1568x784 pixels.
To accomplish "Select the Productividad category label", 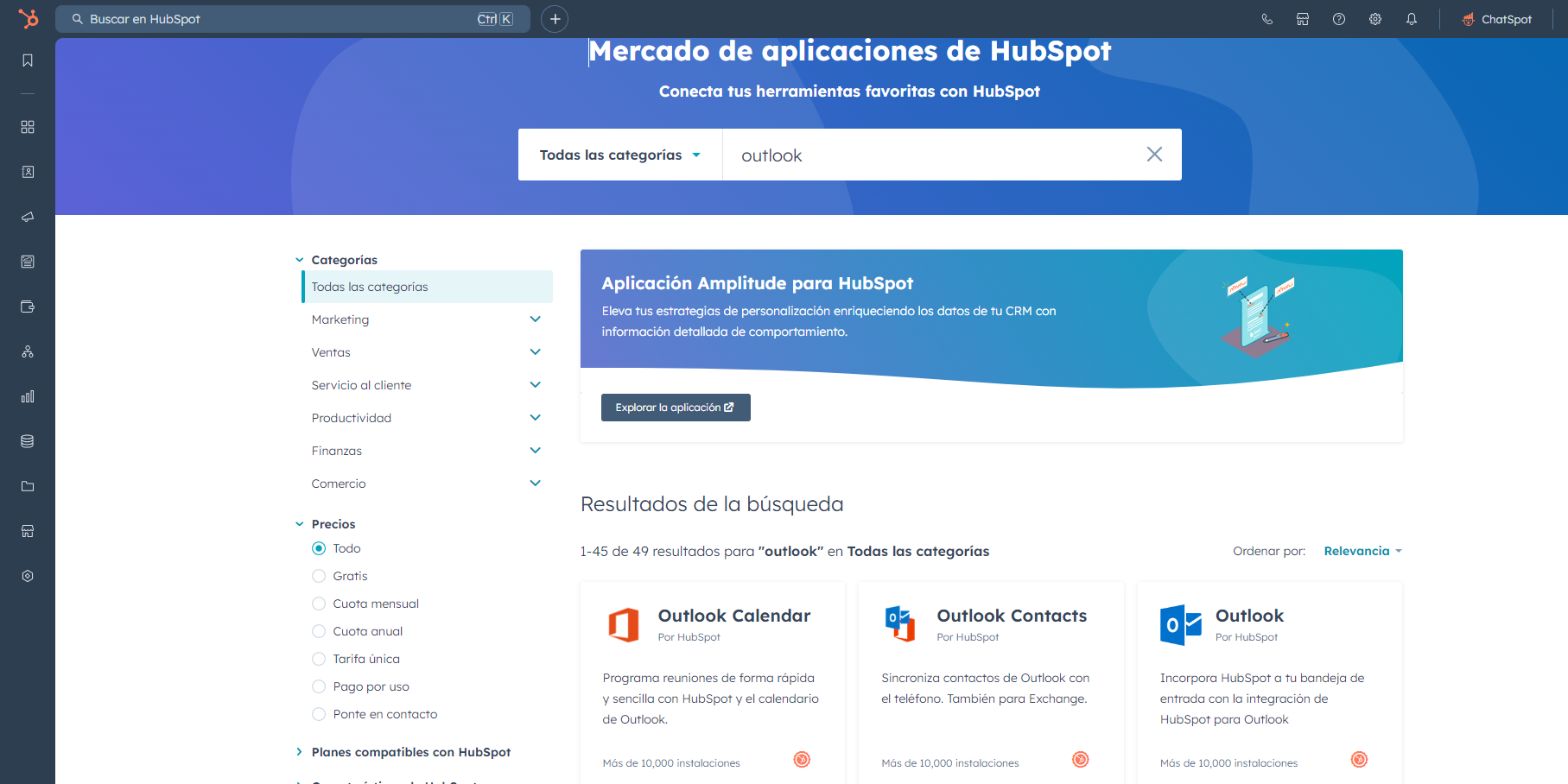I will (352, 418).
